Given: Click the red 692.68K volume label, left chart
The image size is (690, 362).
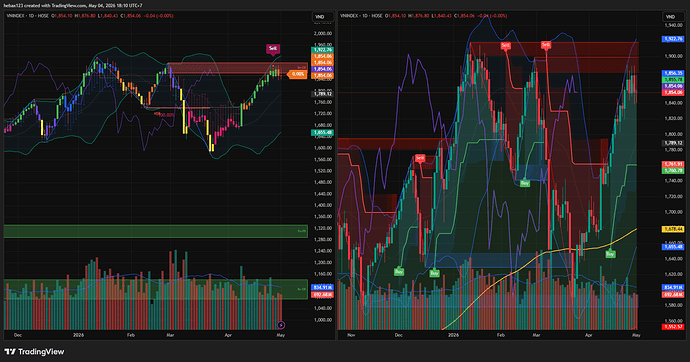Looking at the screenshot, I should [x=323, y=294].
